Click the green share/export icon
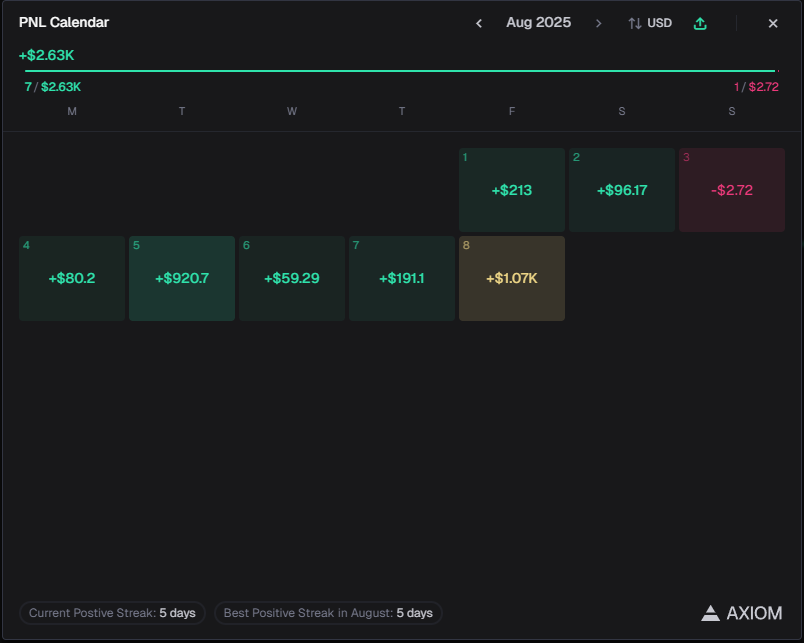The width and height of the screenshot is (804, 643). (700, 23)
